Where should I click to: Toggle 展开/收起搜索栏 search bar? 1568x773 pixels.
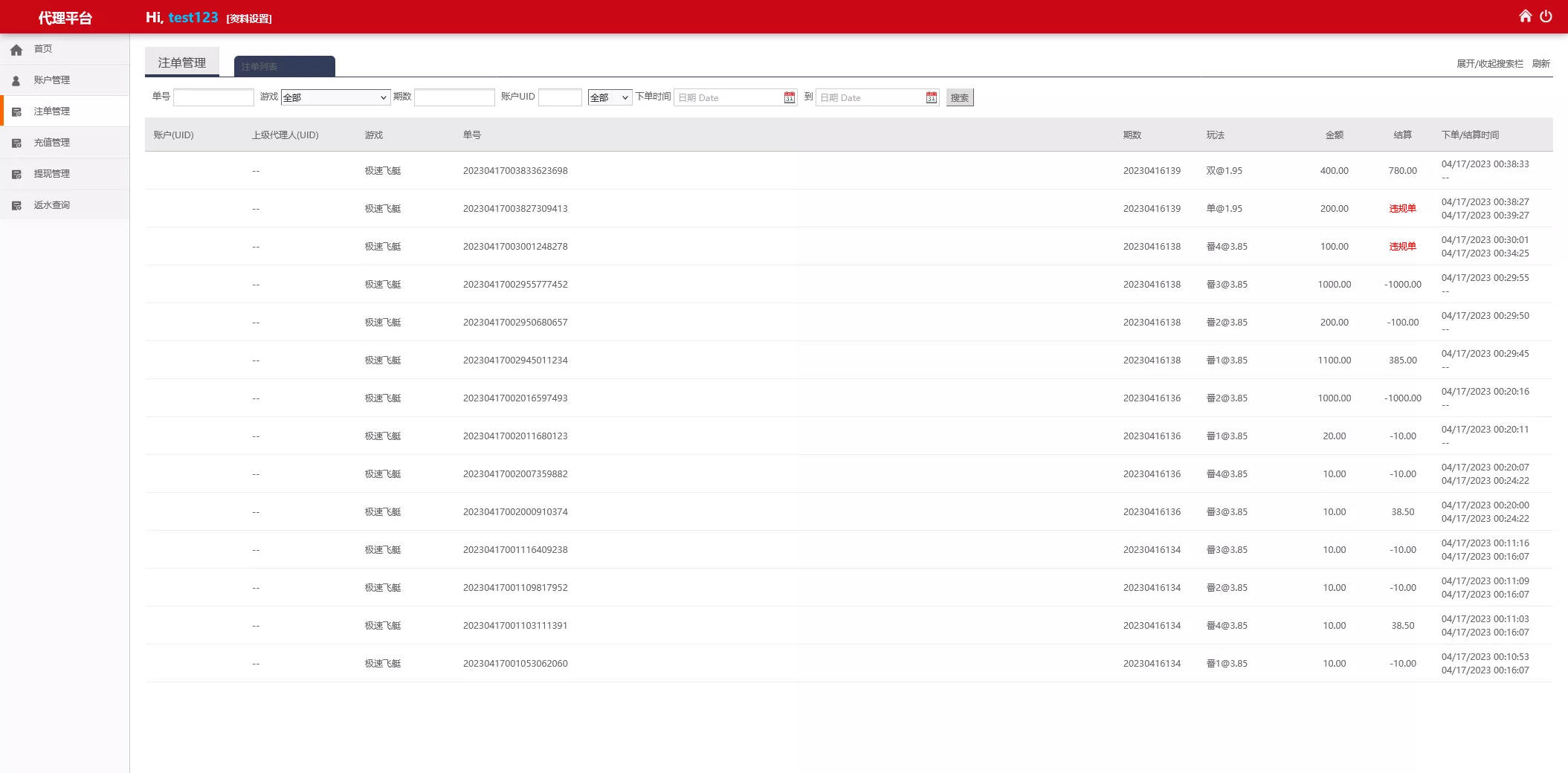pos(1489,64)
